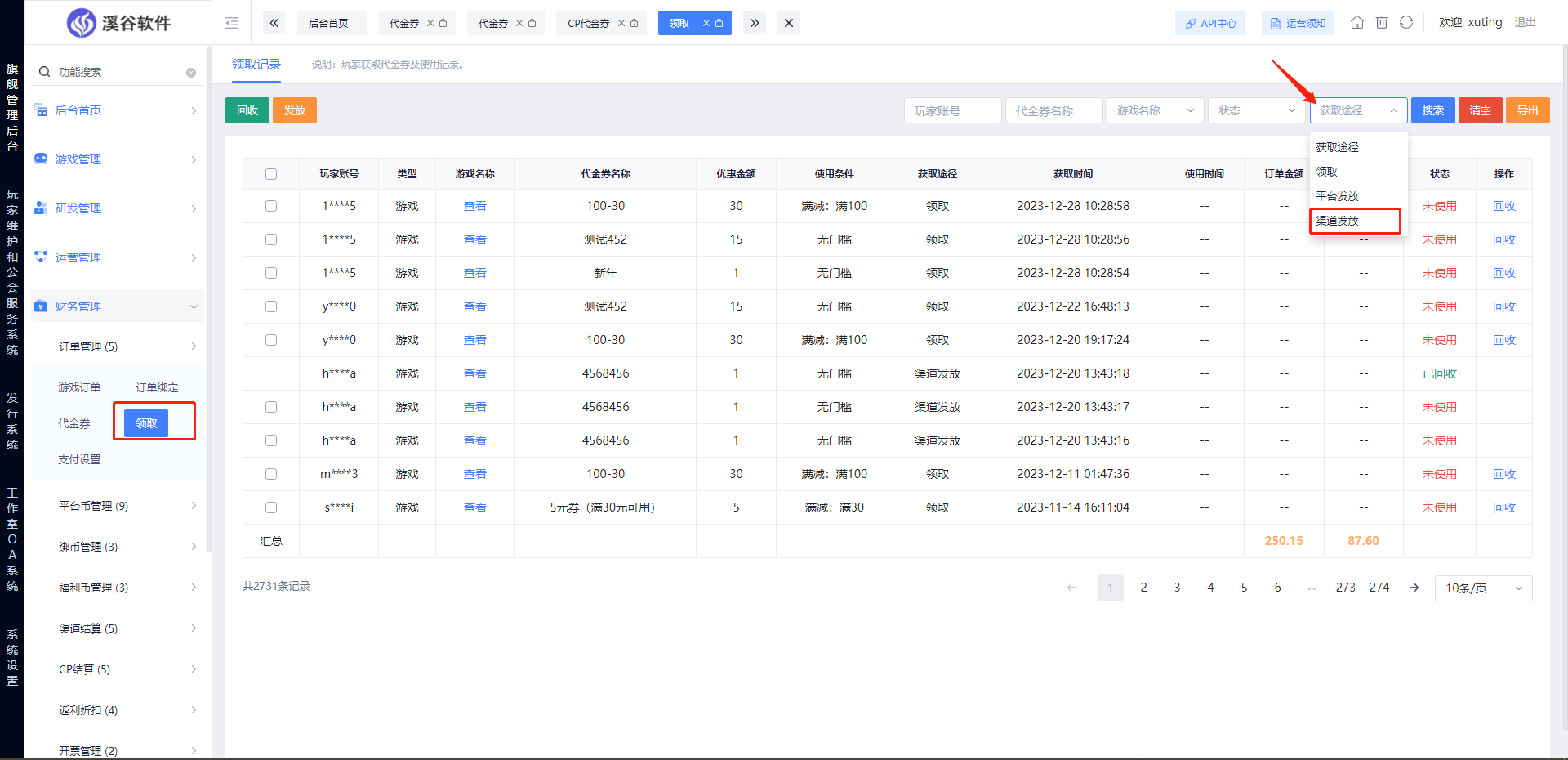This screenshot has height=760, width=1568.
Task: Click the 研发管理 sidebar icon
Action: pyautogui.click(x=41, y=208)
